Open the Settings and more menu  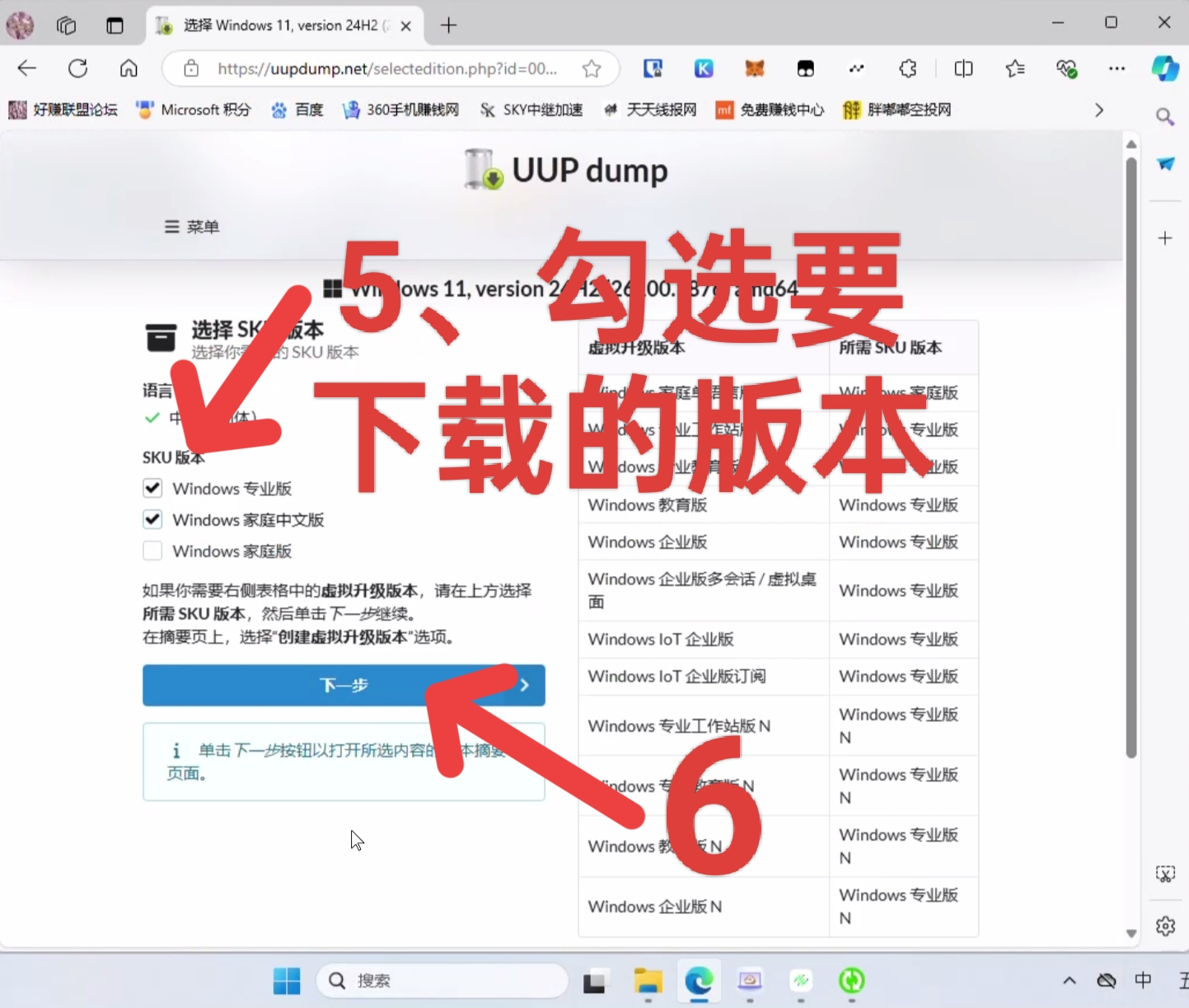pyautogui.click(x=1117, y=68)
